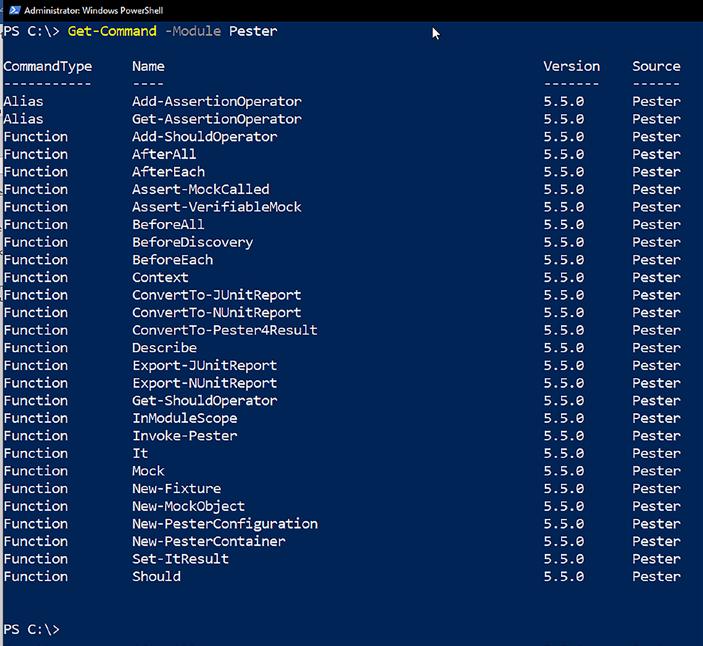Click the Source column header

coord(656,66)
